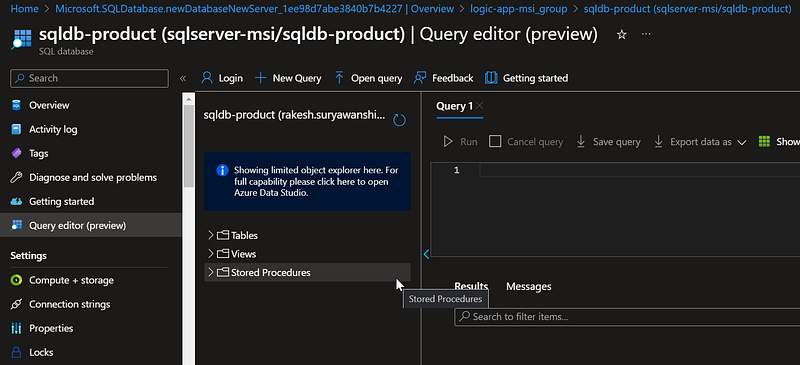Click the SQL database icon beside title
The width and height of the screenshot is (800, 365).
[21, 39]
